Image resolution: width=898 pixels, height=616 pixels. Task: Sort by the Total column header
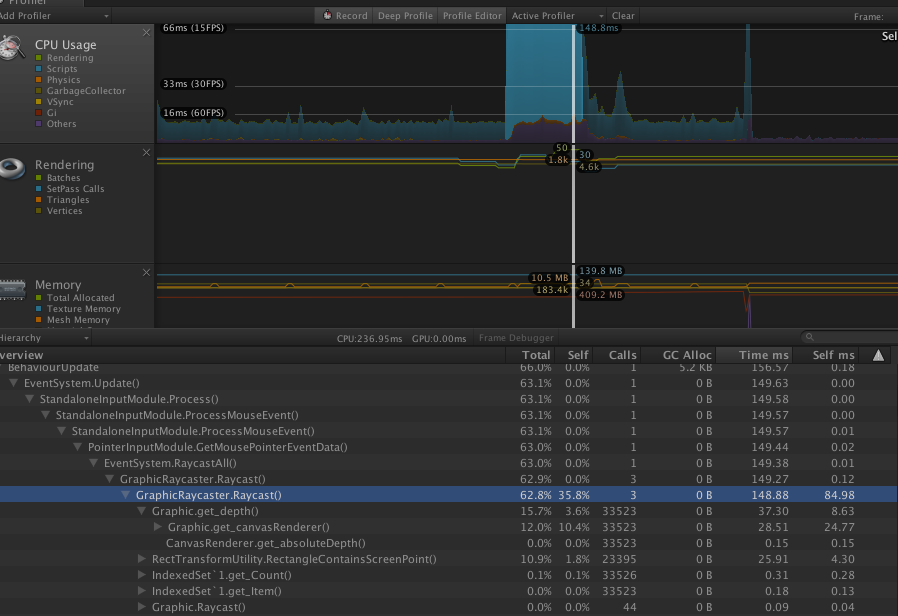529,355
